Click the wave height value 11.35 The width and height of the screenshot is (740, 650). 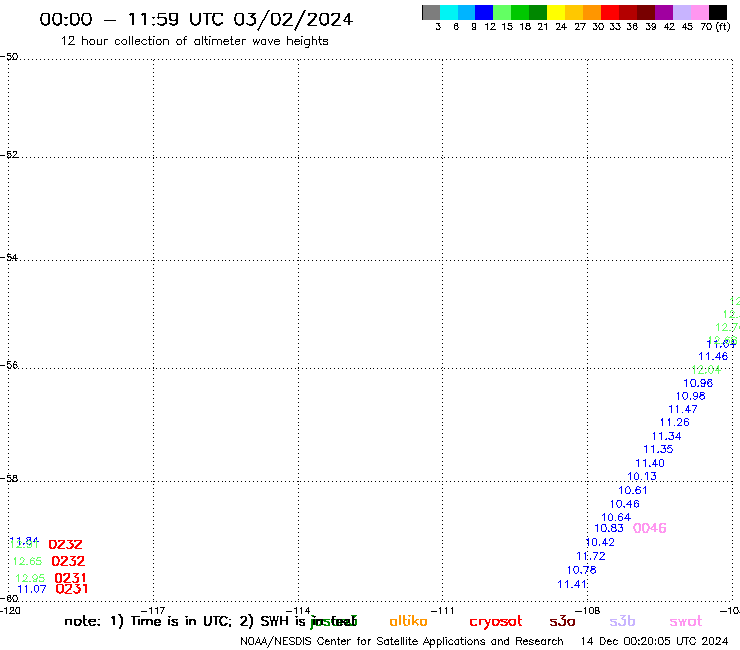click(x=658, y=449)
